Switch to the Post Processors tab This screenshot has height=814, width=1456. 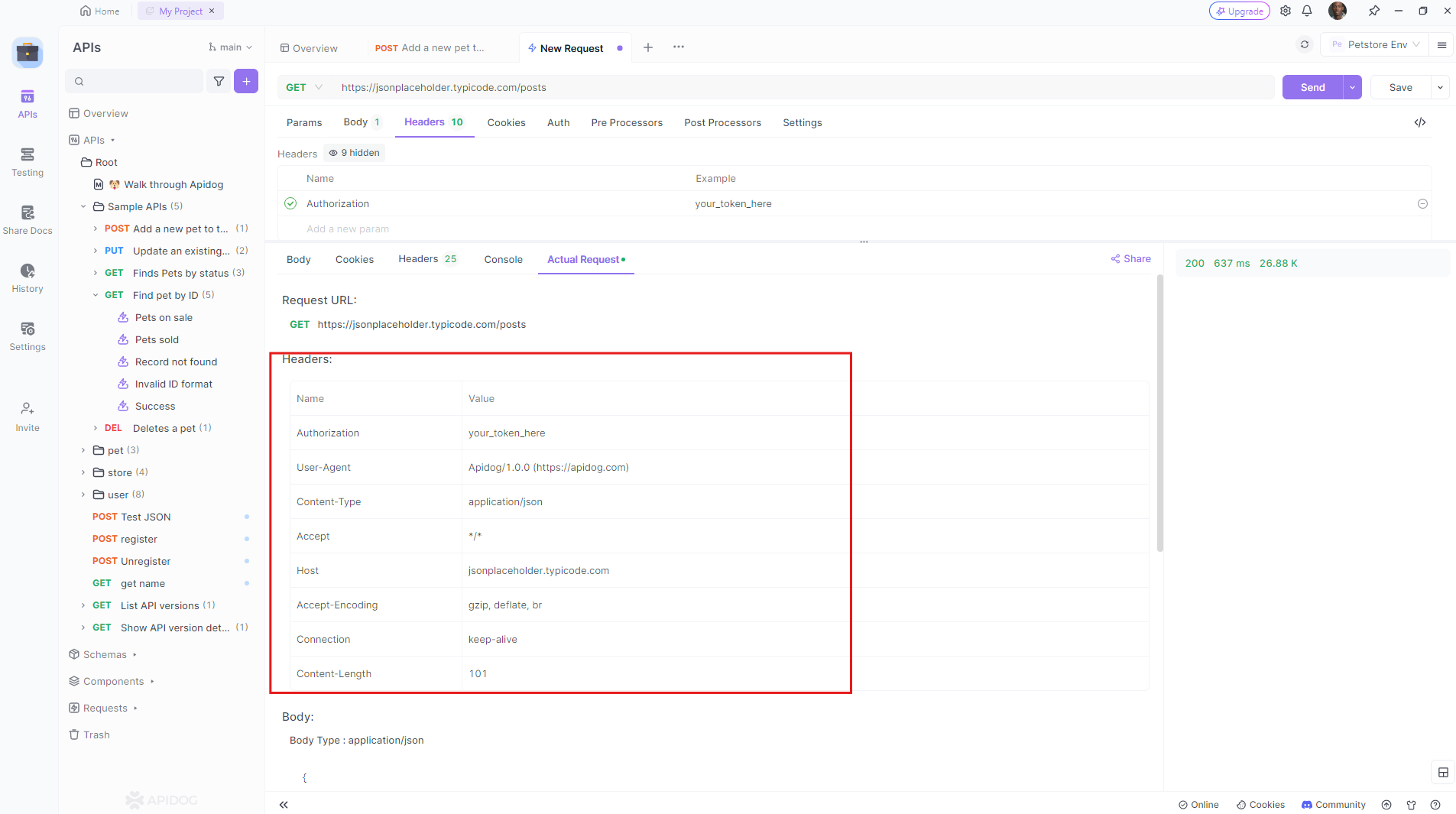(722, 122)
